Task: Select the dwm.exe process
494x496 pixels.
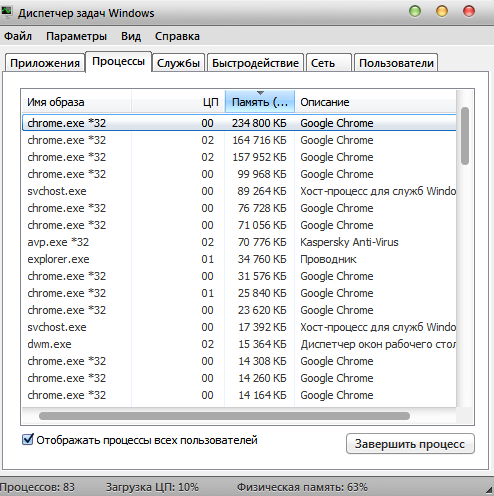Action: click(239, 344)
